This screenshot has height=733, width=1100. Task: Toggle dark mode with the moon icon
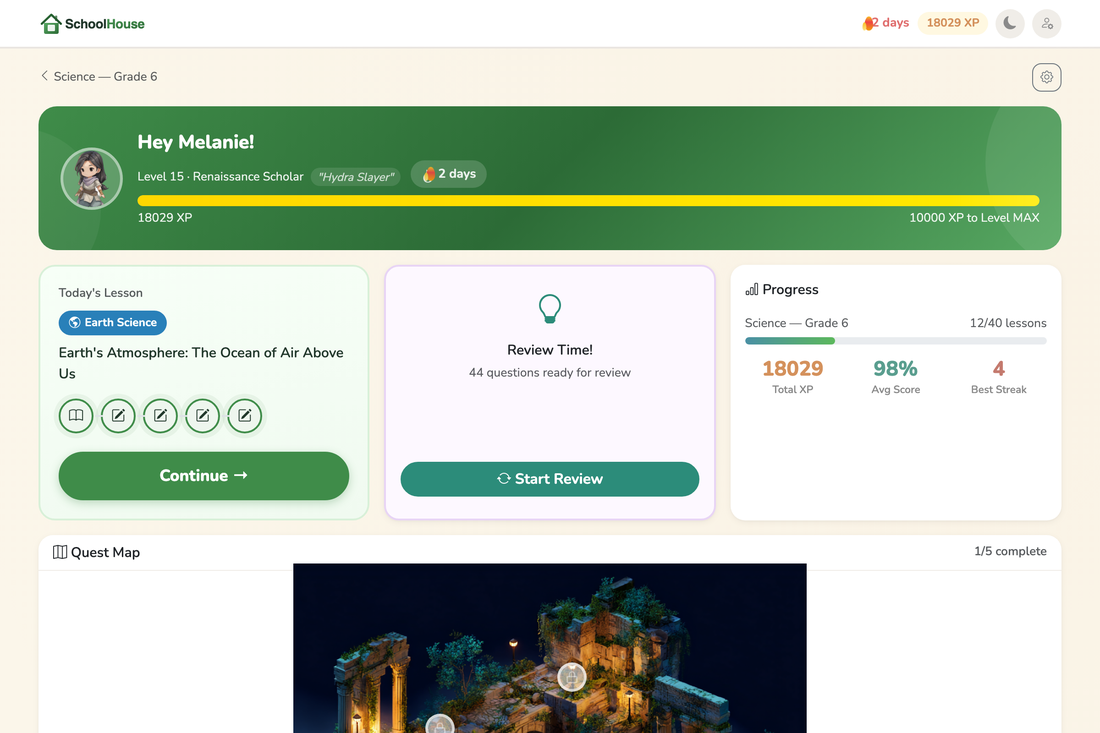click(x=1010, y=24)
